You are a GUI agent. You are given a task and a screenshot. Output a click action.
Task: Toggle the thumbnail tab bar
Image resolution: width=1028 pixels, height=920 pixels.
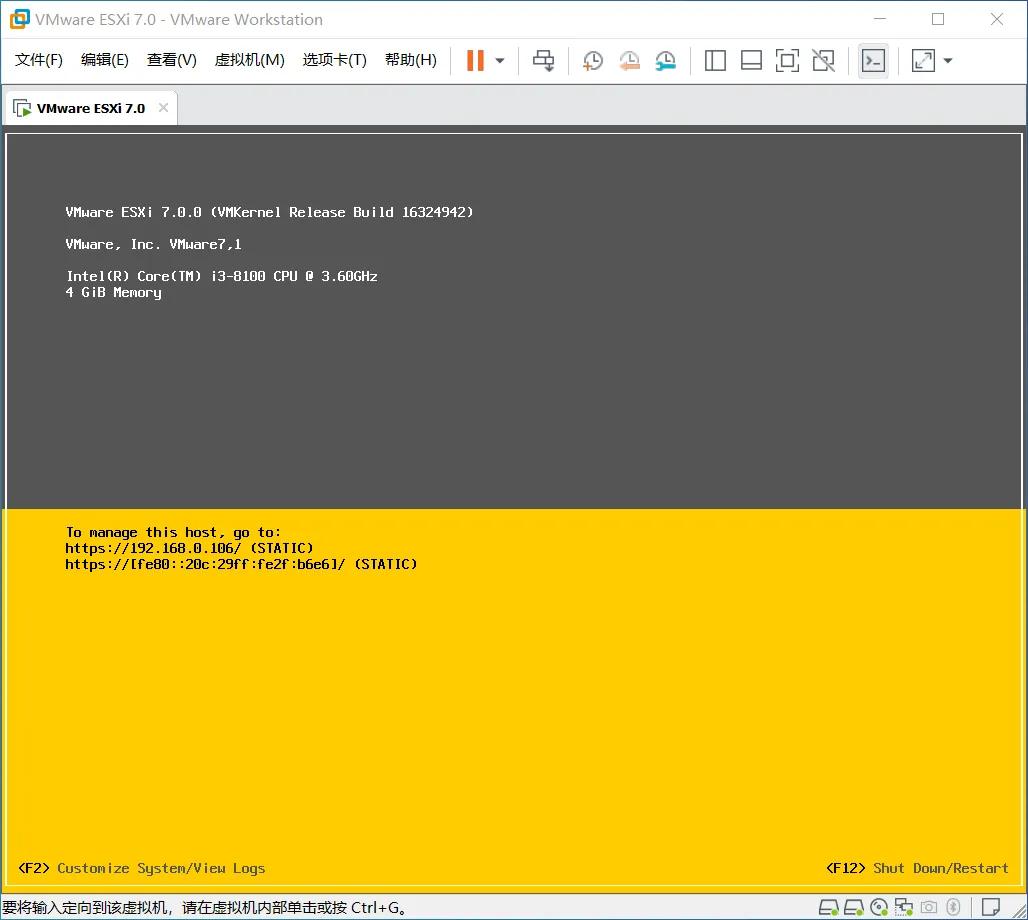[x=751, y=60]
